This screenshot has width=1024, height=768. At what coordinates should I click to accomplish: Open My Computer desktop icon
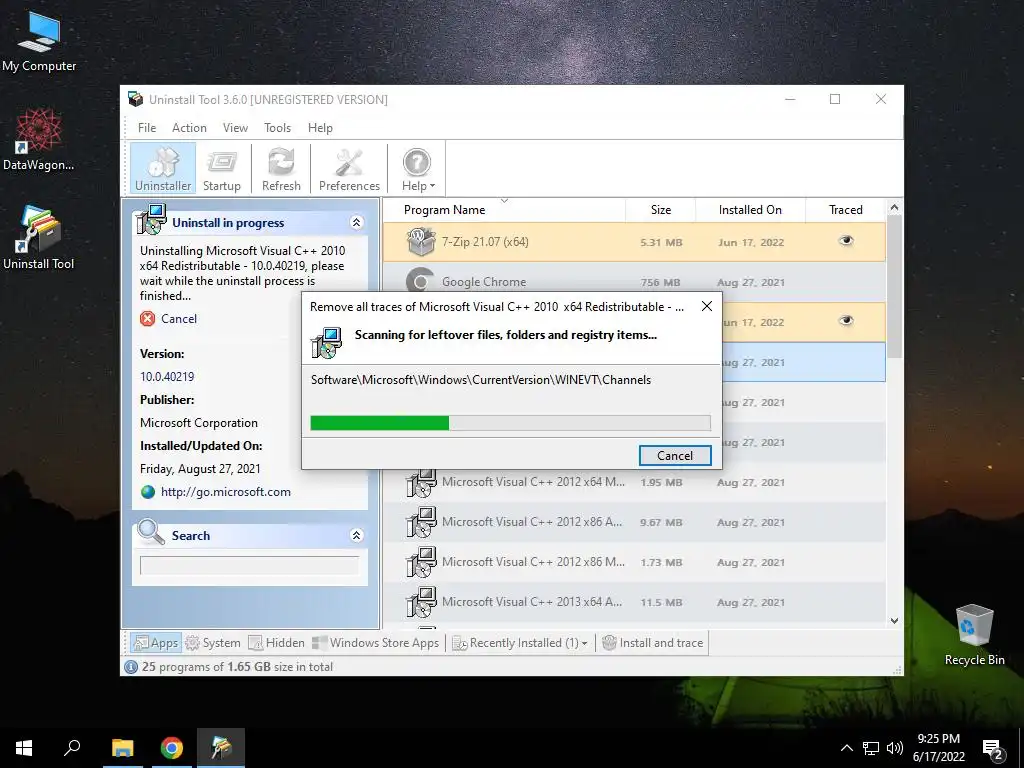pyautogui.click(x=39, y=42)
